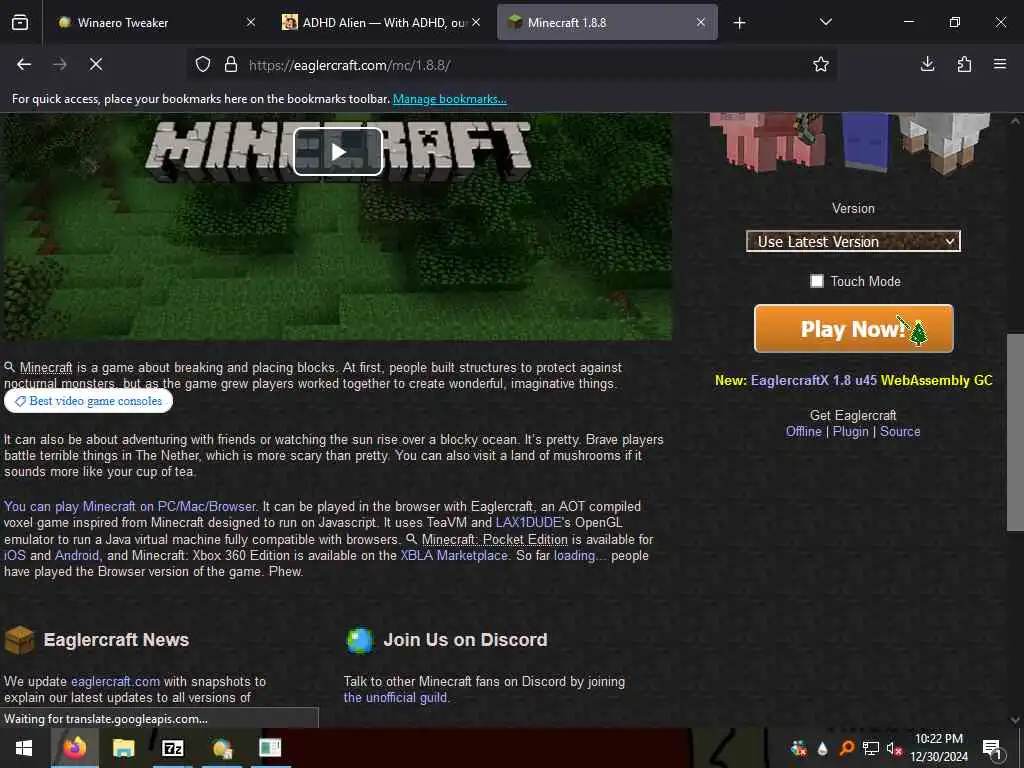
Task: Switch to ADHD Alien tab
Action: click(x=382, y=22)
